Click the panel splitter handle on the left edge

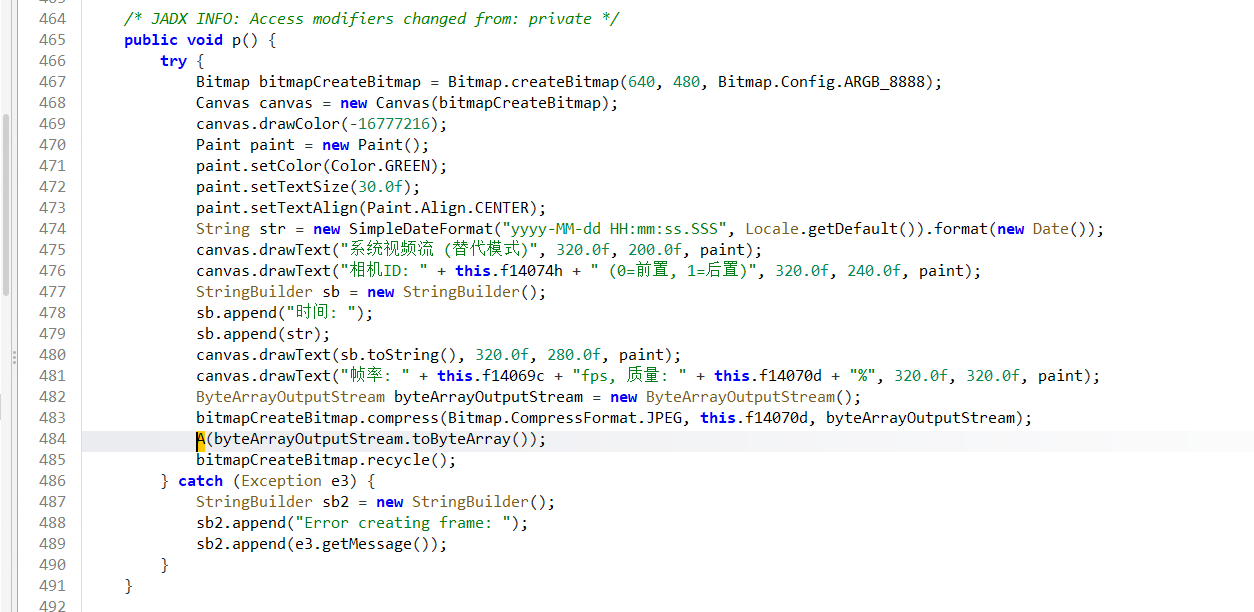coord(13,357)
